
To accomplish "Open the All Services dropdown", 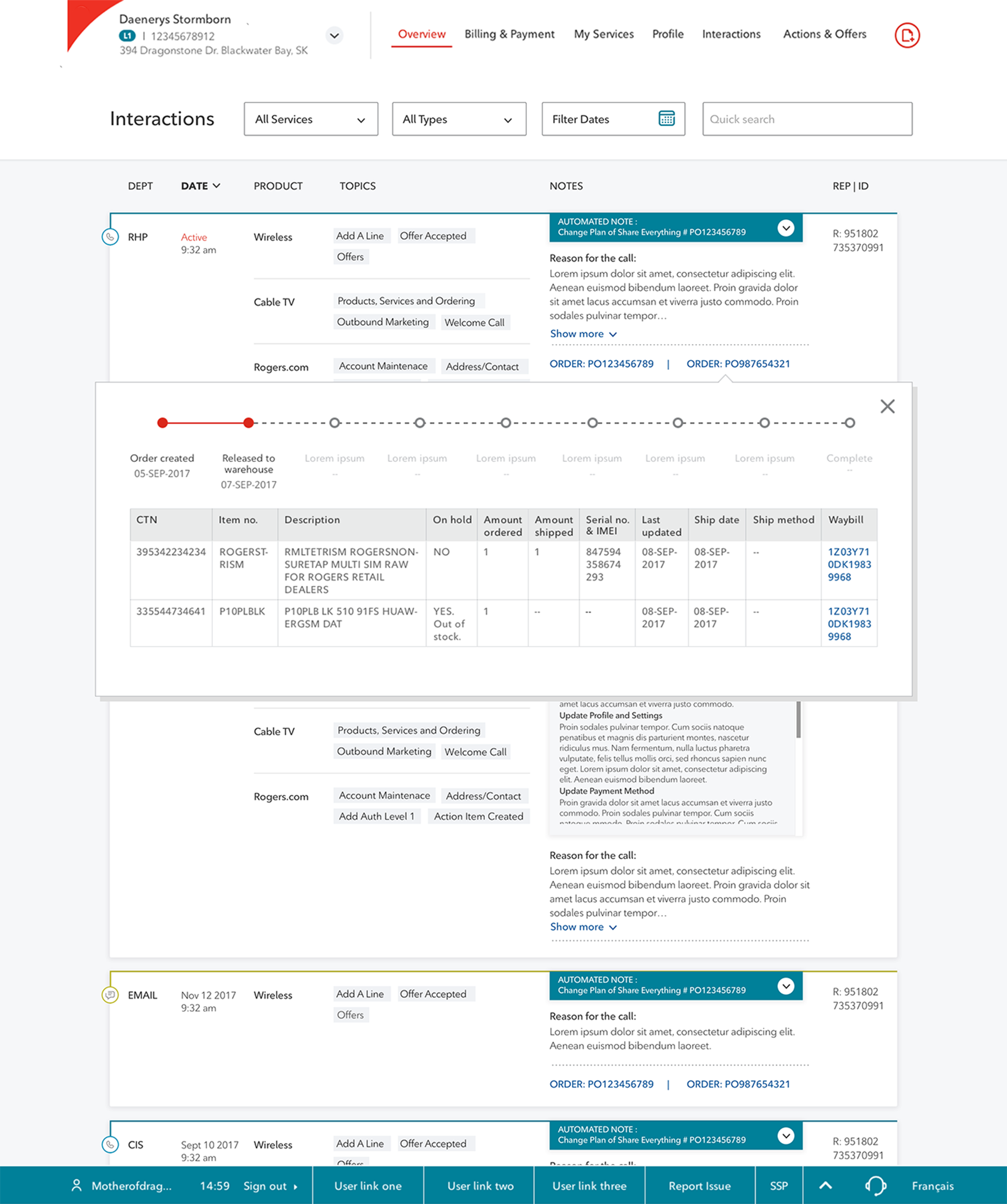I will 311,119.
